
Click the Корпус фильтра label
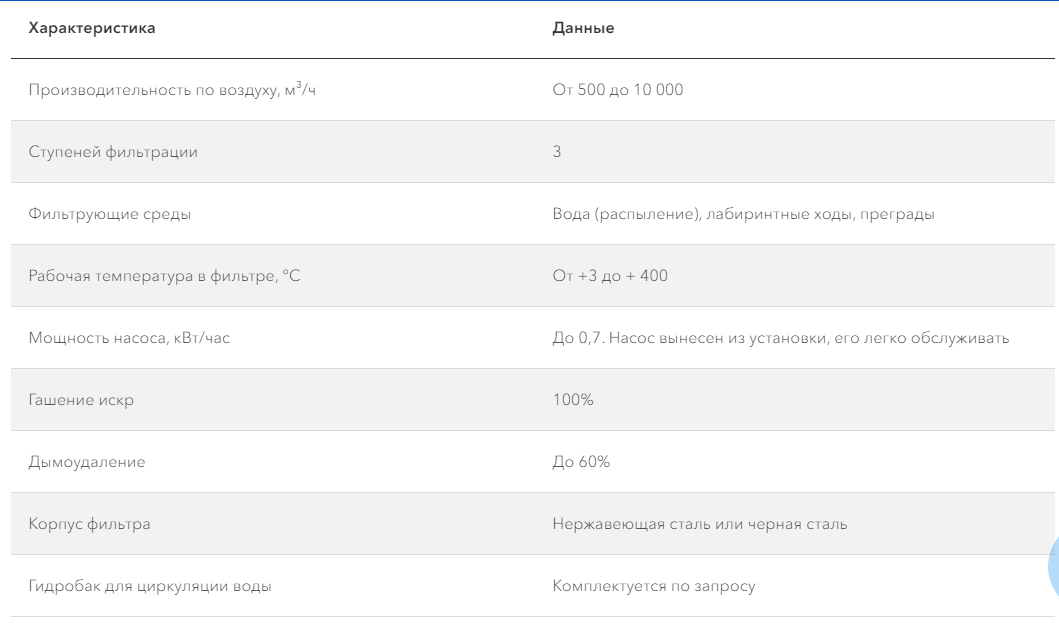pyautogui.click(x=89, y=524)
